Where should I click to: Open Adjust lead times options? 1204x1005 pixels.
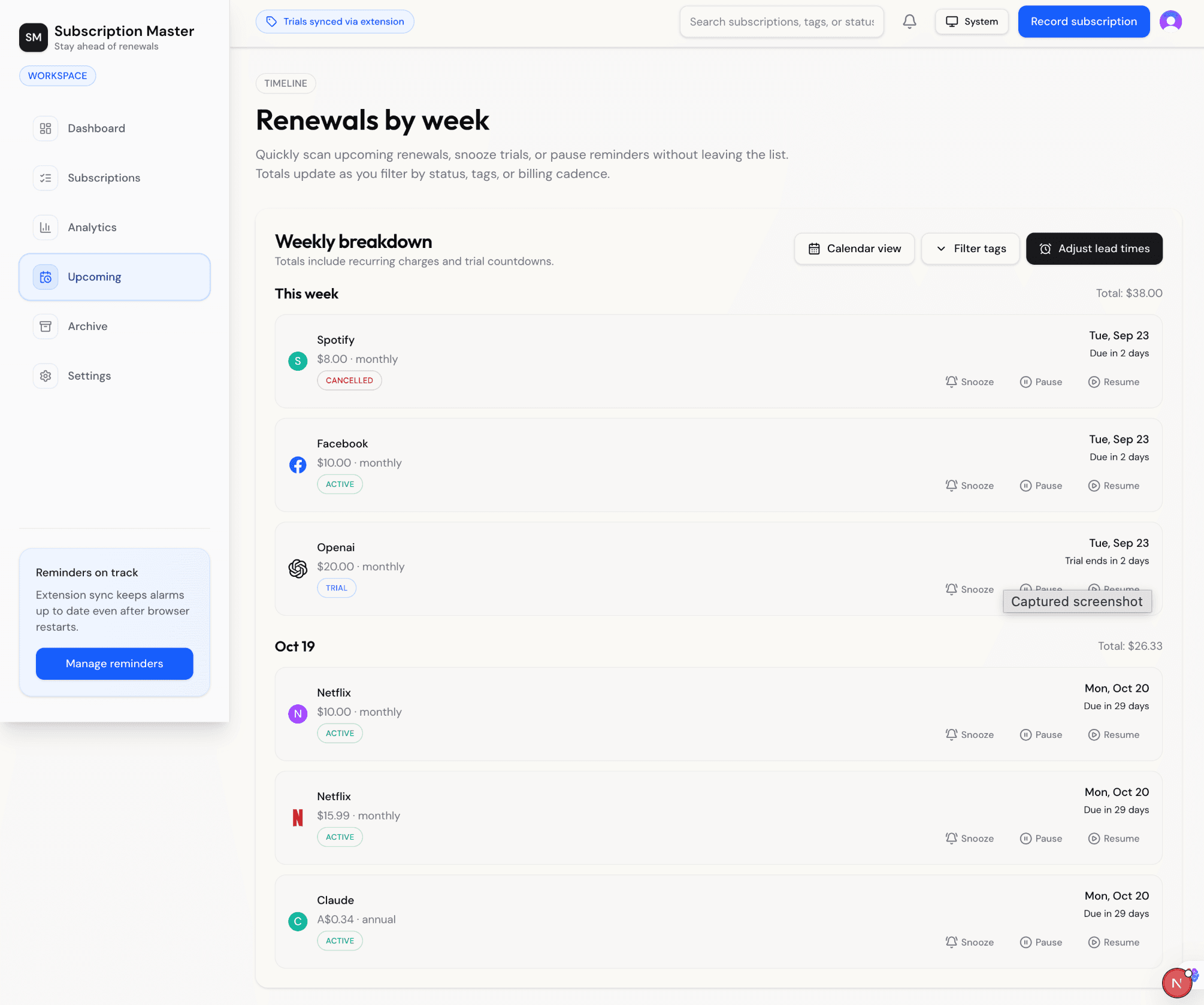pyautogui.click(x=1094, y=249)
